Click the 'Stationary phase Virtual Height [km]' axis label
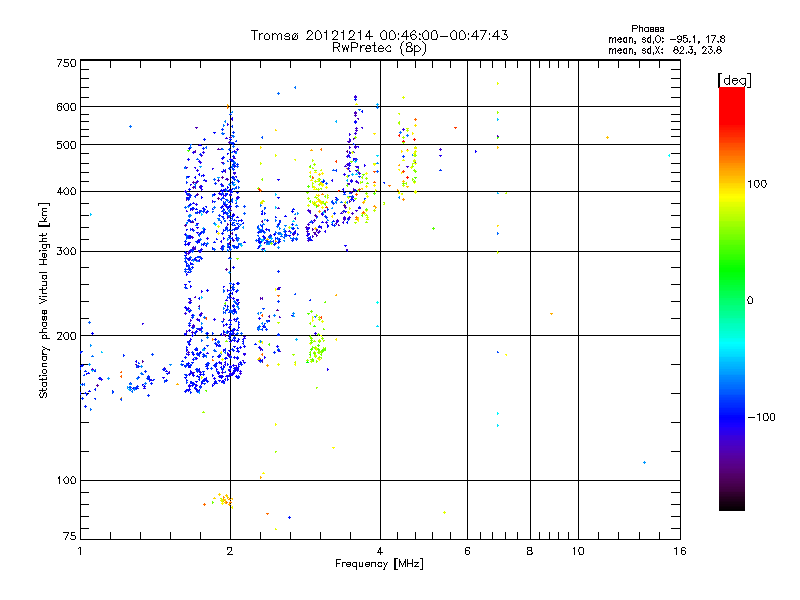The width and height of the screenshot is (800, 600). (x=44, y=300)
